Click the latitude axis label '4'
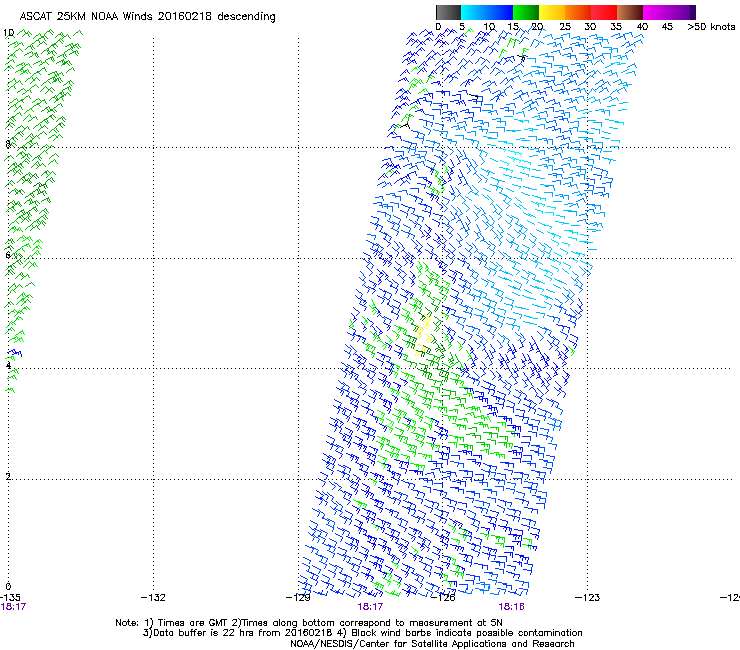Screen dimensions: 740x650 coord(8,365)
